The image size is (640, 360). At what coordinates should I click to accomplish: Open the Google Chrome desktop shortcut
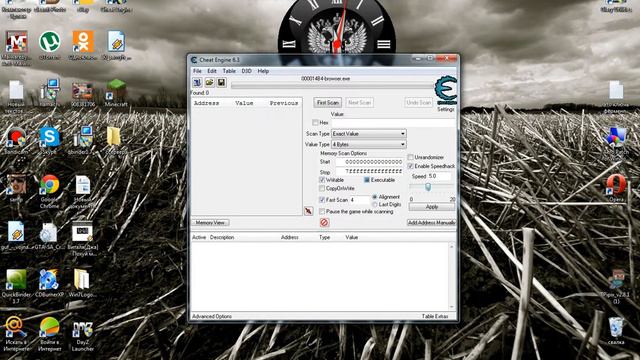(49, 191)
